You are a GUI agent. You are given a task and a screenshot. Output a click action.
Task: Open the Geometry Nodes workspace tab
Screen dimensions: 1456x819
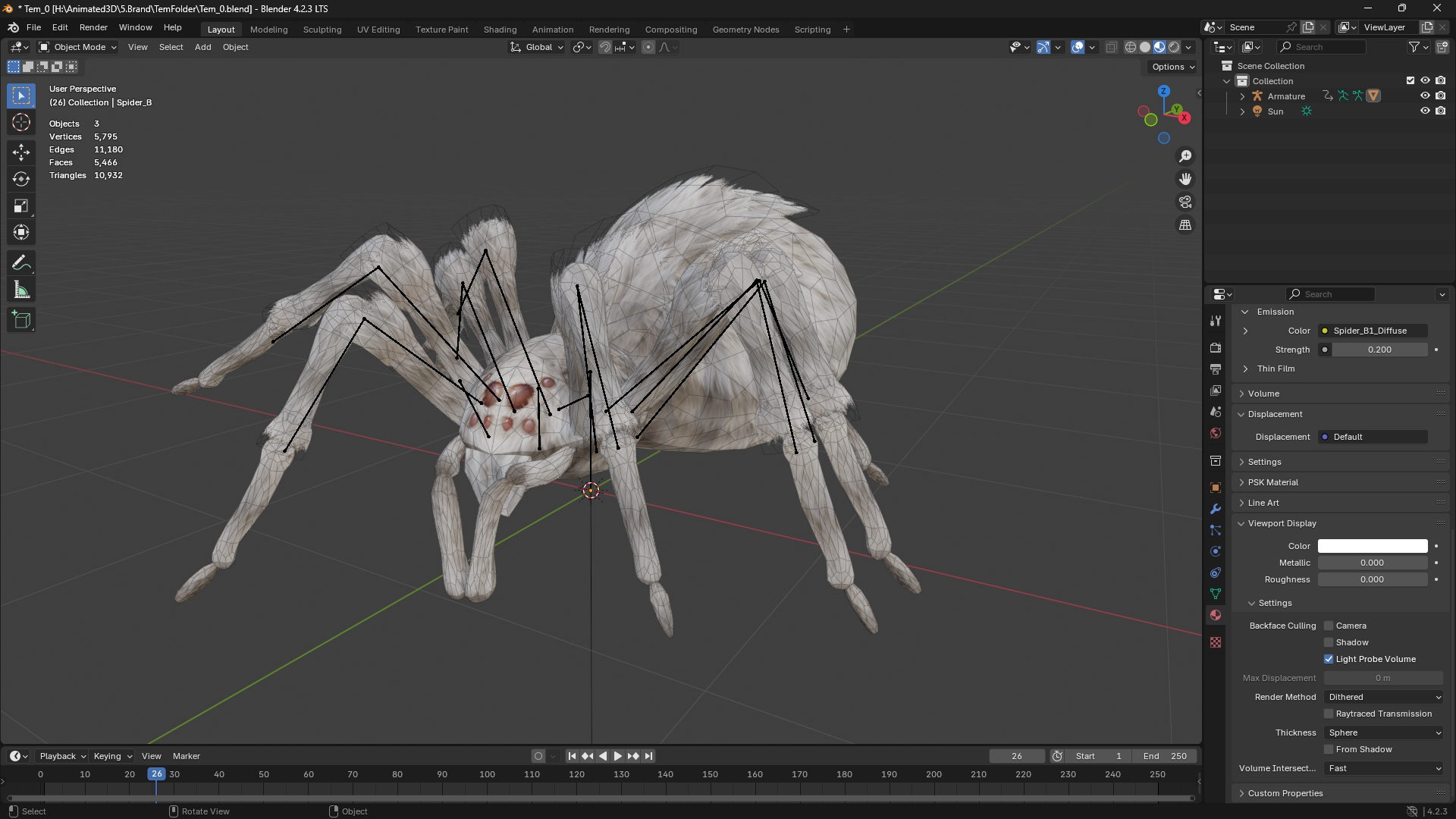(x=745, y=29)
